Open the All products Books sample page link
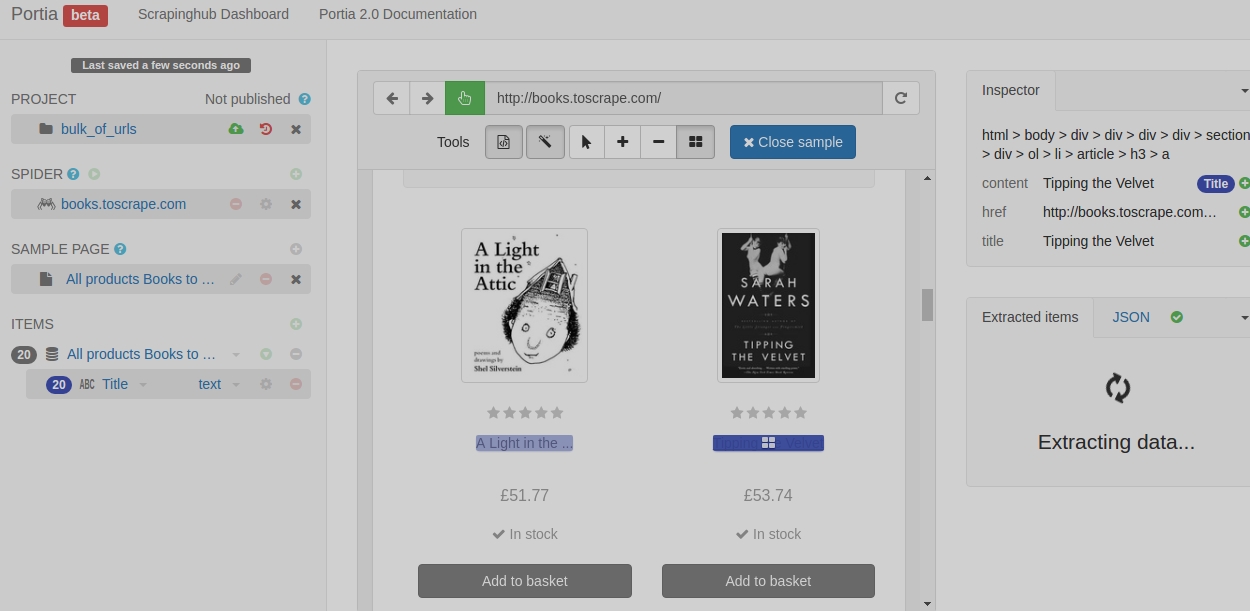1250x611 pixels. (140, 279)
